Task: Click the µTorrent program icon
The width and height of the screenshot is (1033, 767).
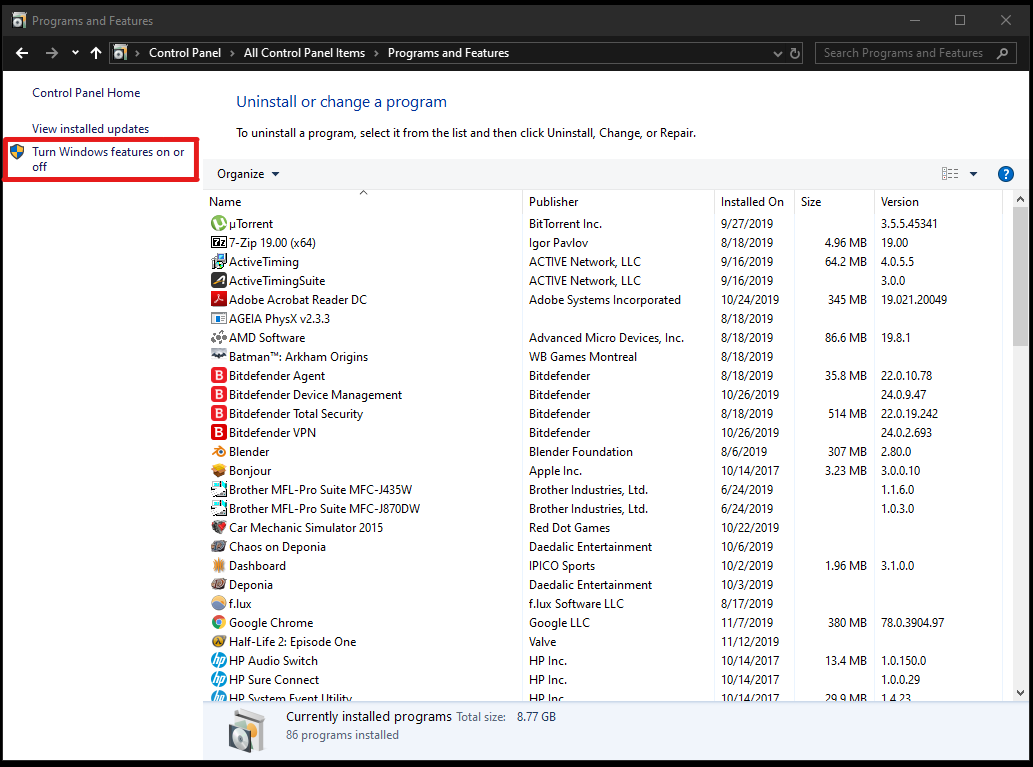Action: click(x=219, y=224)
